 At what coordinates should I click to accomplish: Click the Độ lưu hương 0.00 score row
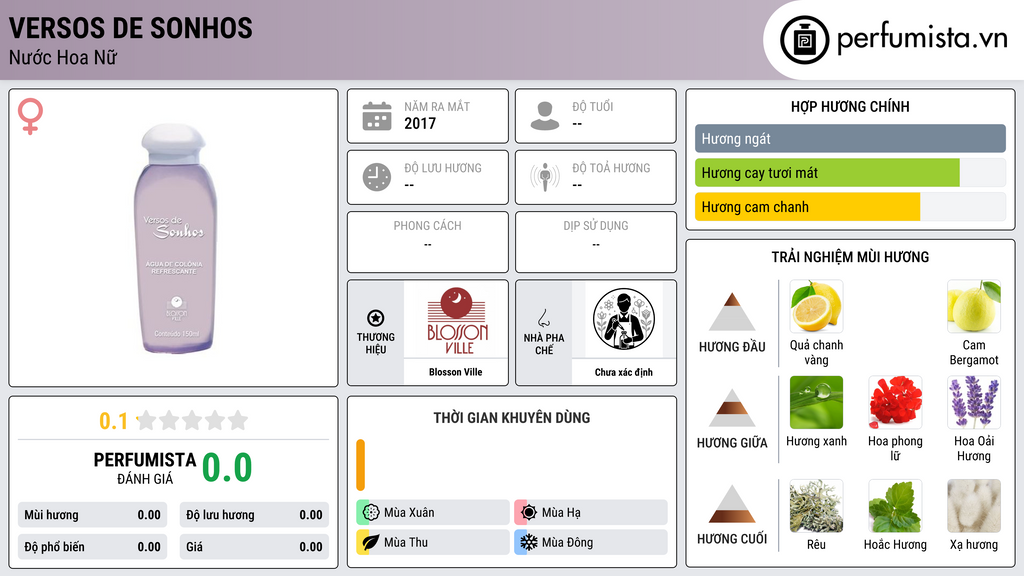(254, 515)
